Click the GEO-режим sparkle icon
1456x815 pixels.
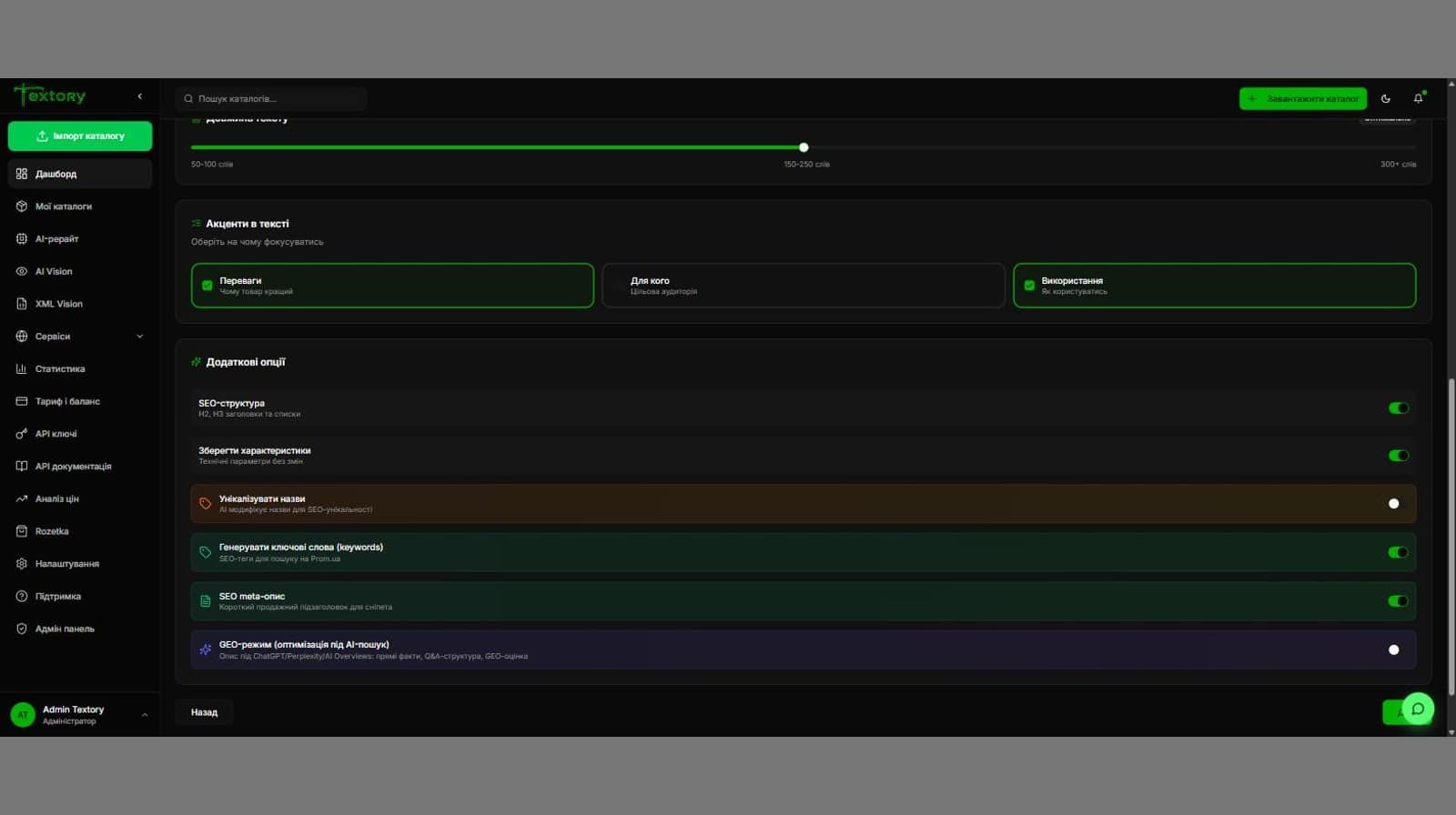pyautogui.click(x=206, y=649)
